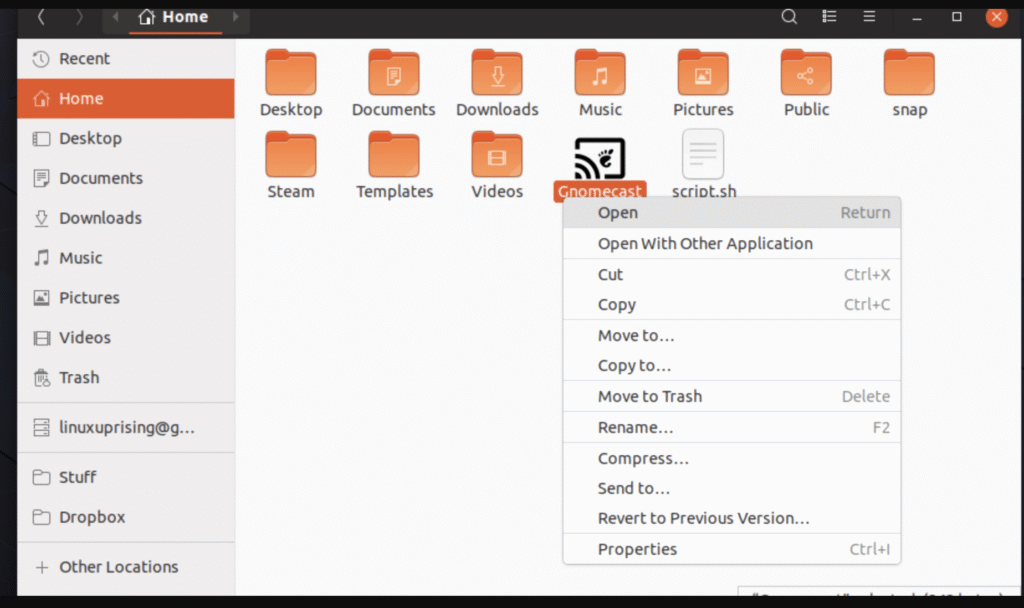Click the Home path bar button

174,17
